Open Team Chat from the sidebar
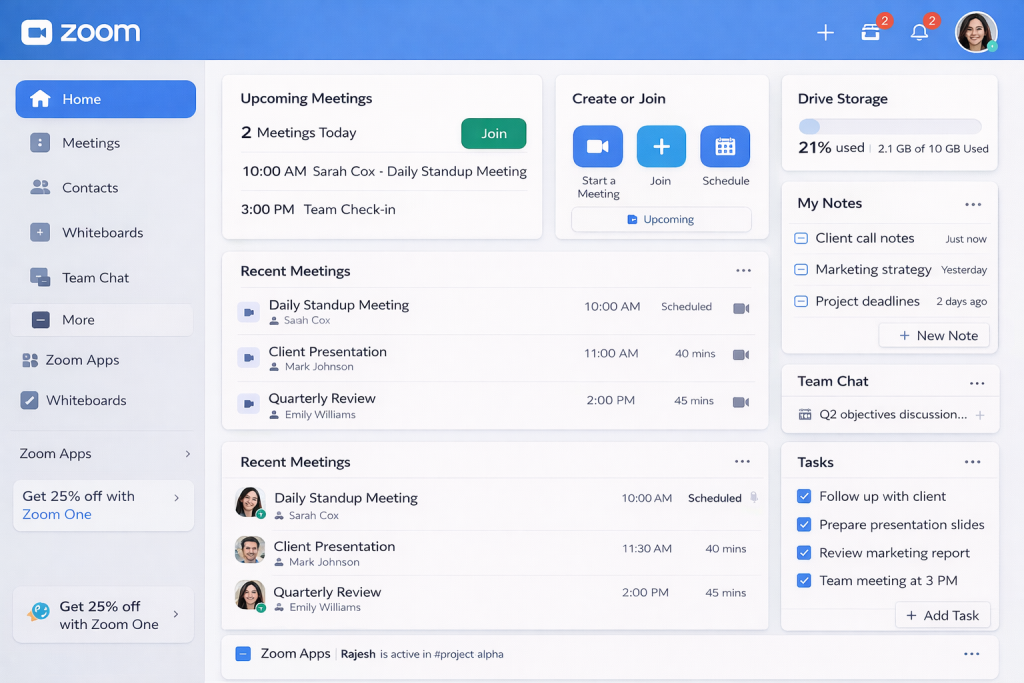Screen dimensions: 1024x683 (95, 278)
